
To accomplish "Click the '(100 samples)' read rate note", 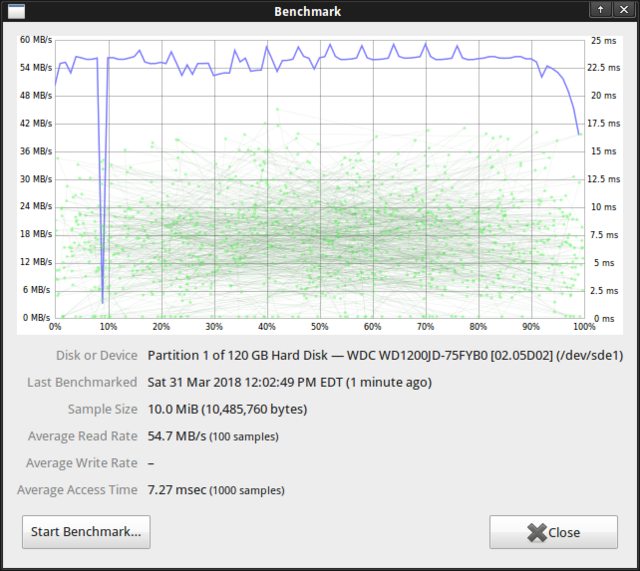I will point(244,437).
